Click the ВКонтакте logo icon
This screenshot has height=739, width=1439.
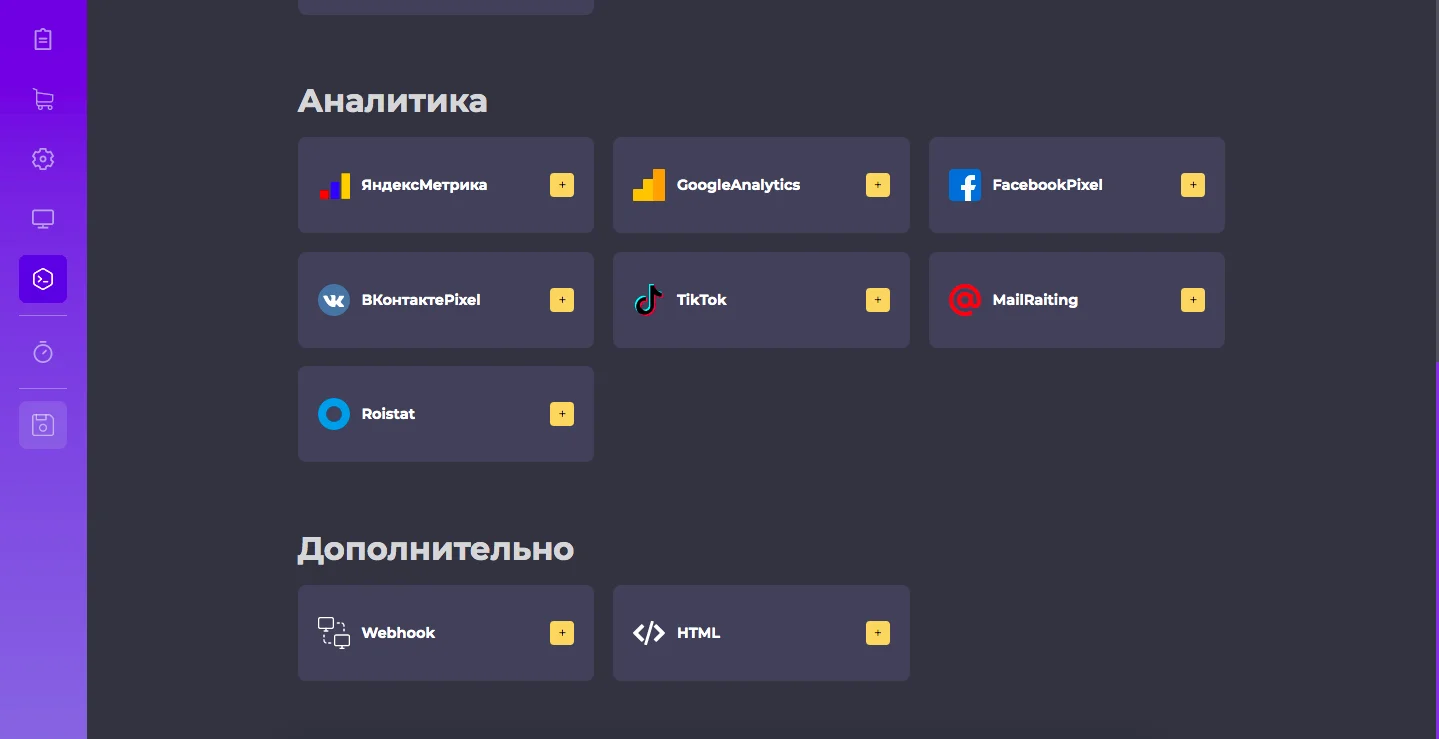(x=334, y=300)
